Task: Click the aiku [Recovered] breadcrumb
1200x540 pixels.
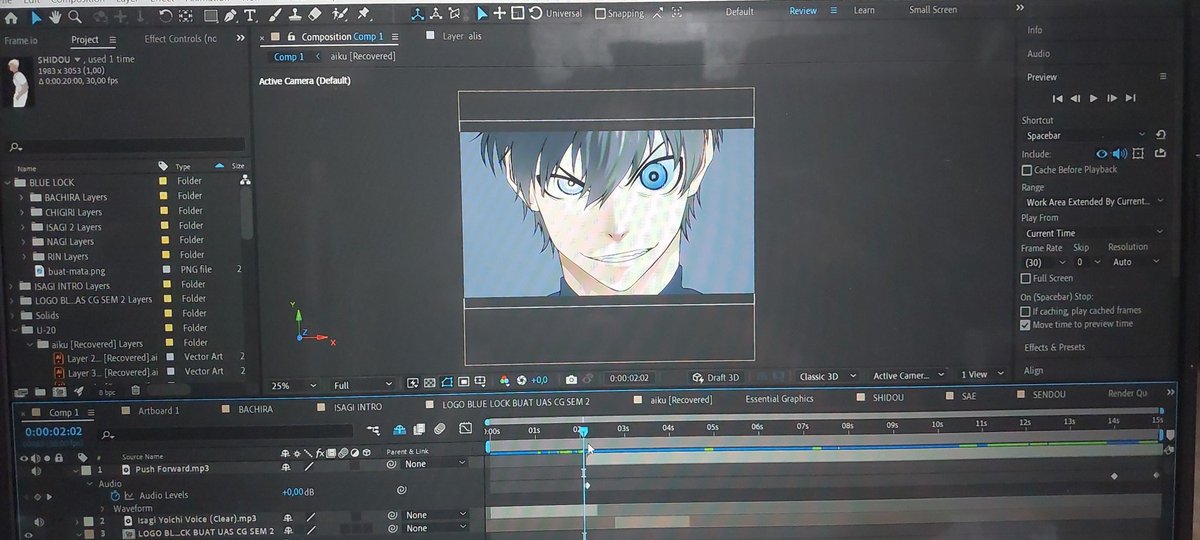Action: (362, 56)
